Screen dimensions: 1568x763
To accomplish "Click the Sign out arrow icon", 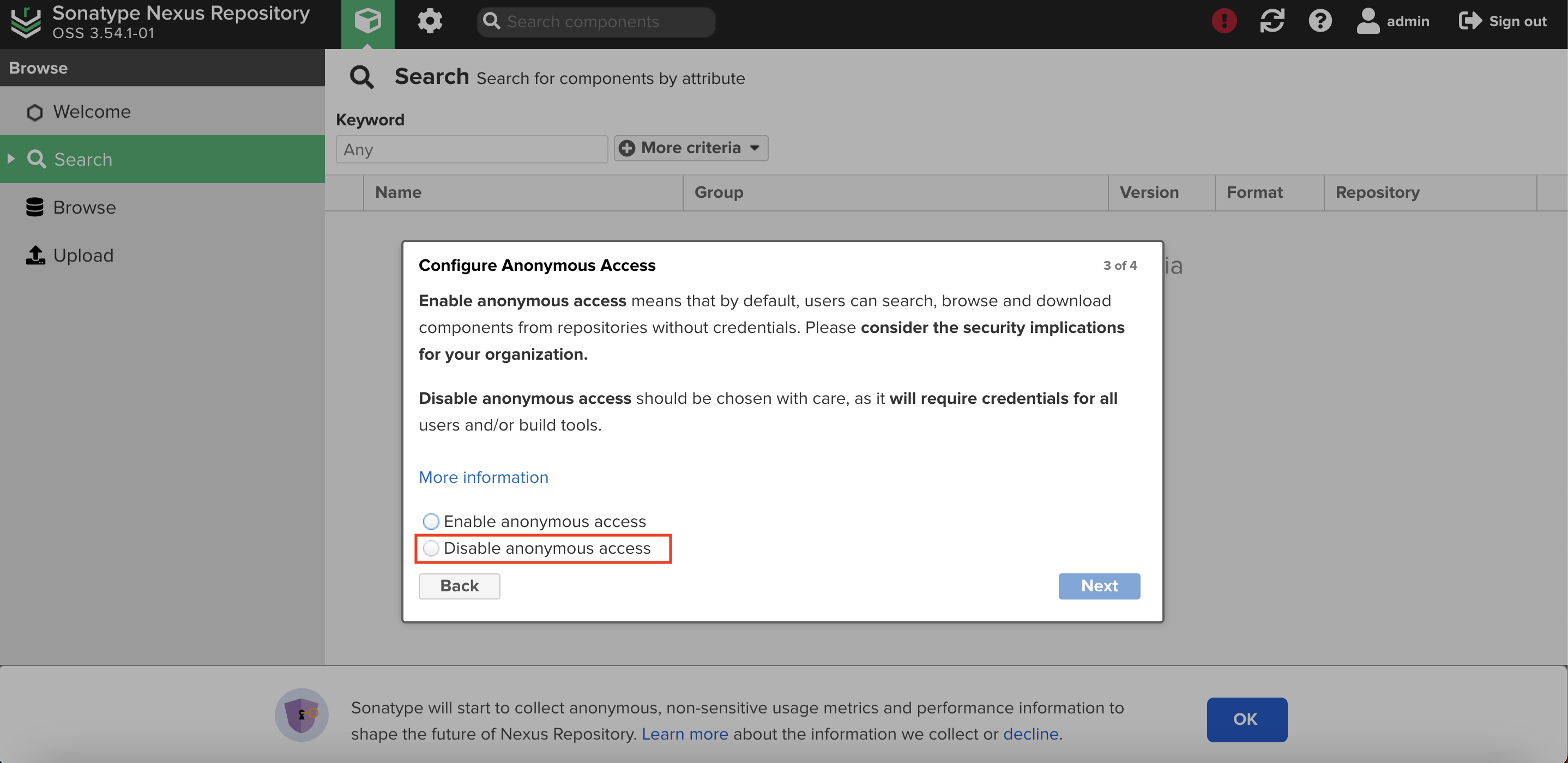I will [x=1470, y=21].
